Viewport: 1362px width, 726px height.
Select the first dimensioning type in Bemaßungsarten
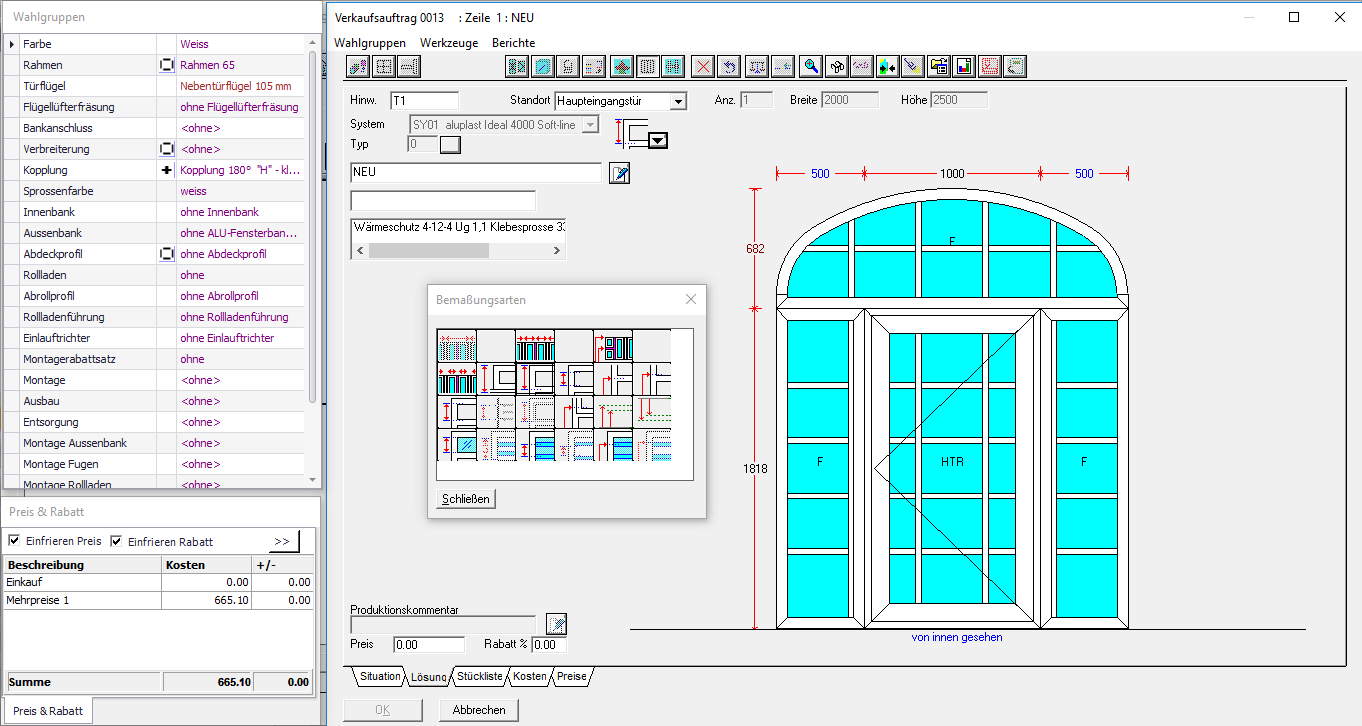pyautogui.click(x=456, y=347)
